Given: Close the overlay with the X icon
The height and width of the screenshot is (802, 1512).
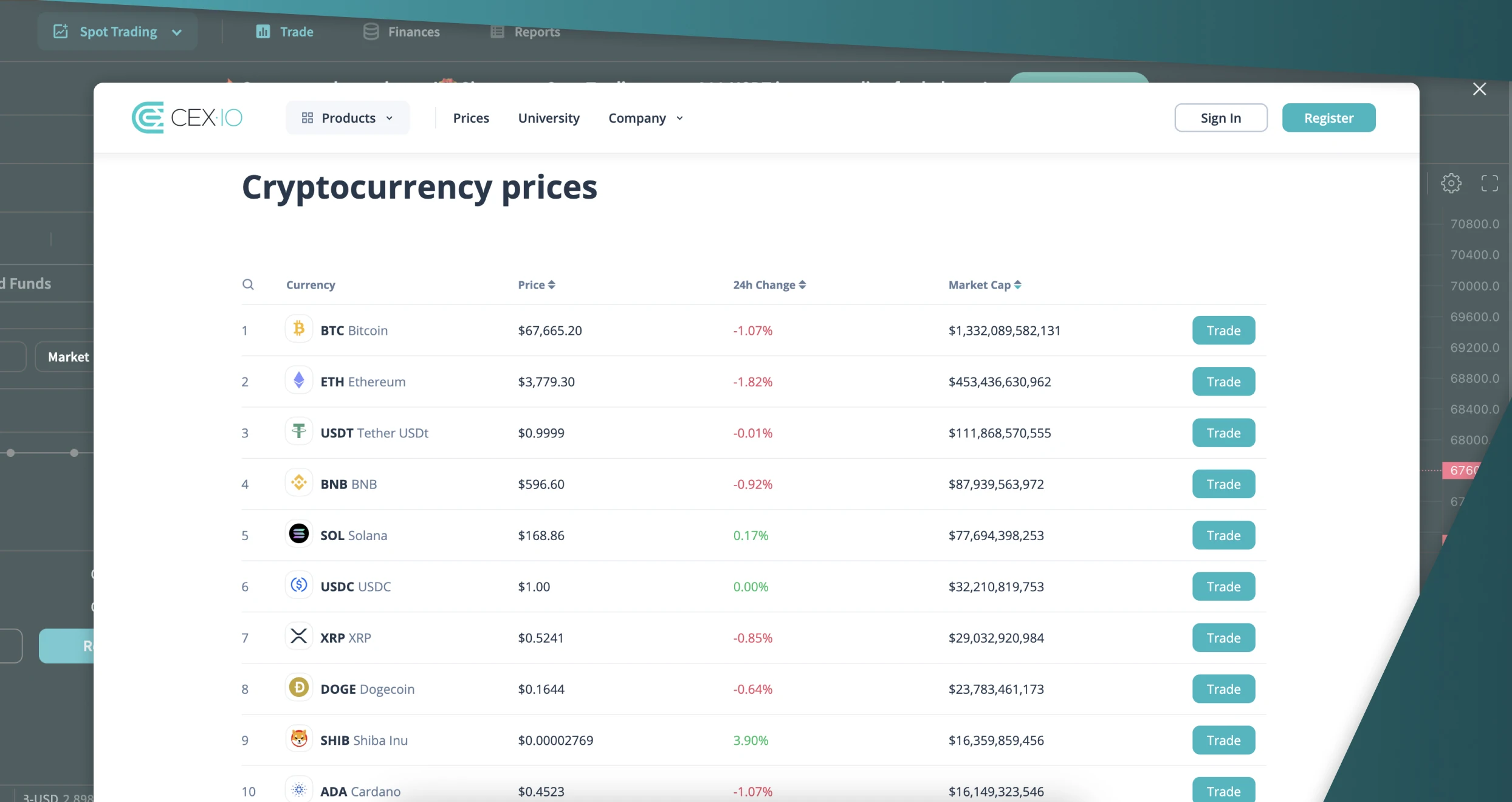Looking at the screenshot, I should pyautogui.click(x=1479, y=89).
